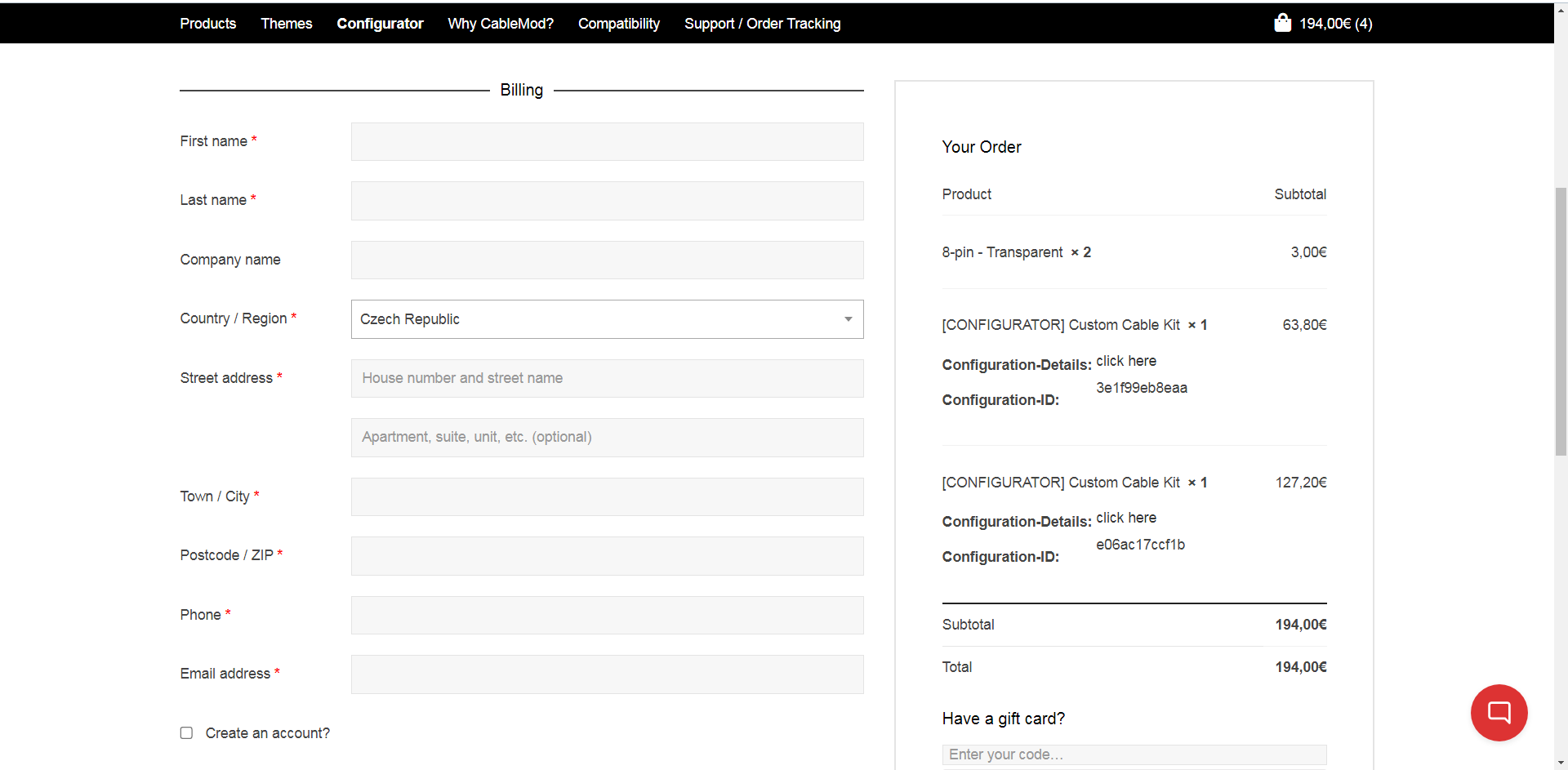
Task: Click the First name input field
Action: (x=607, y=142)
